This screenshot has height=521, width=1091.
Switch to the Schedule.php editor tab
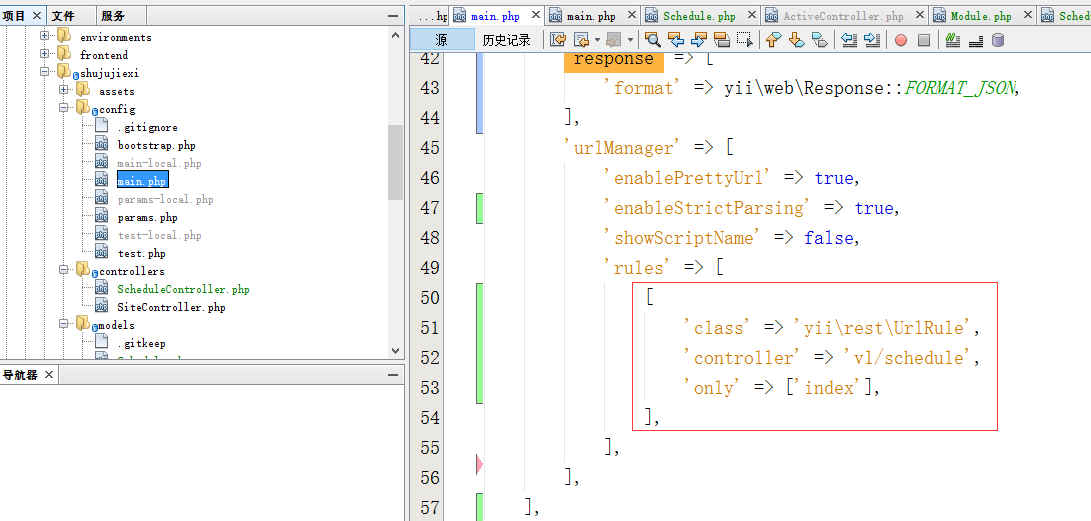coord(699,16)
